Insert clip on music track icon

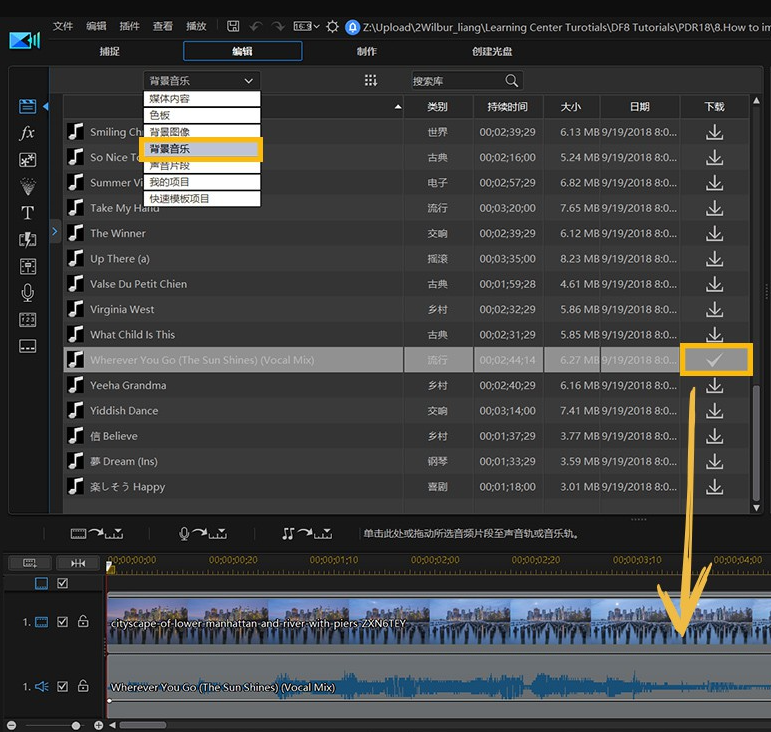coord(307,533)
